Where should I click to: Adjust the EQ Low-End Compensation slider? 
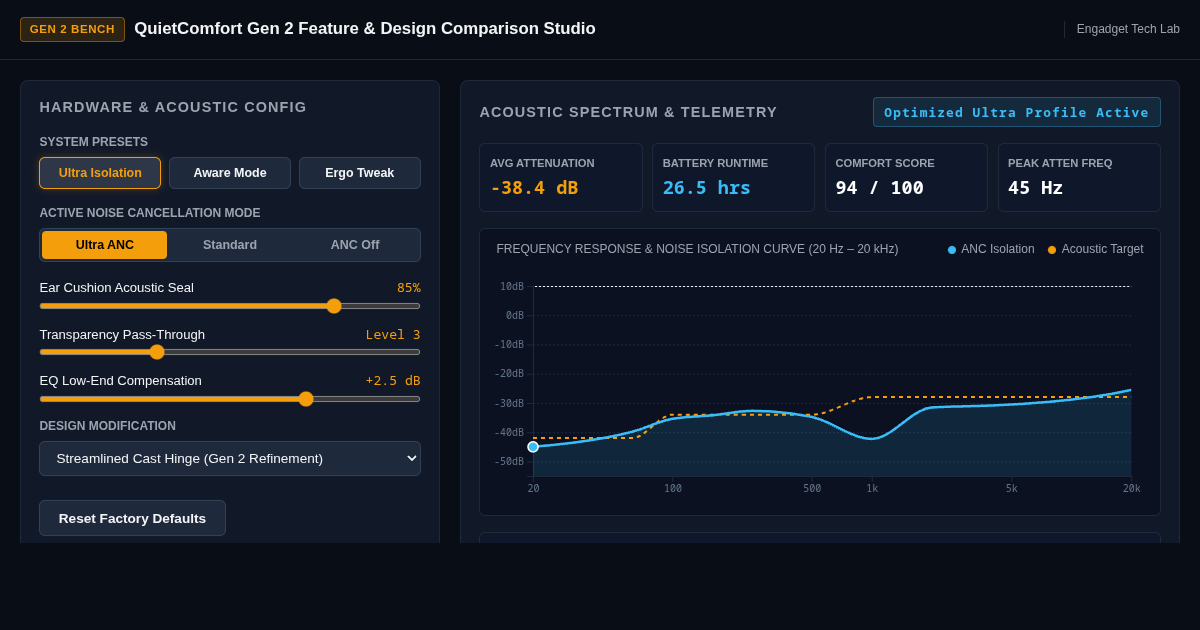(230, 399)
